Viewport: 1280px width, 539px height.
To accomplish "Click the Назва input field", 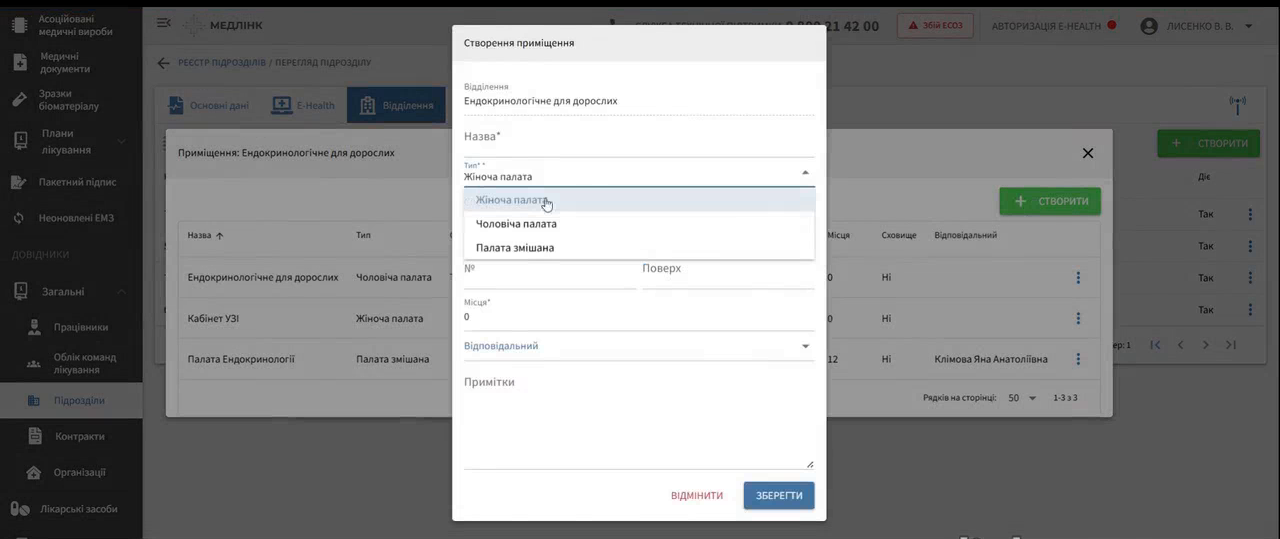I will pyautogui.click(x=639, y=140).
